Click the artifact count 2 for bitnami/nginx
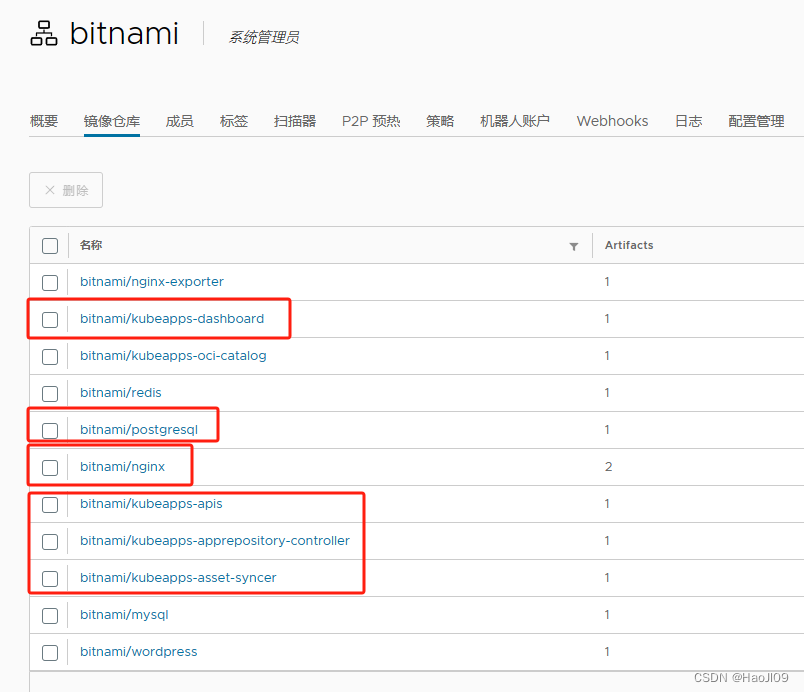Viewport: 804px width, 692px height. pos(609,466)
